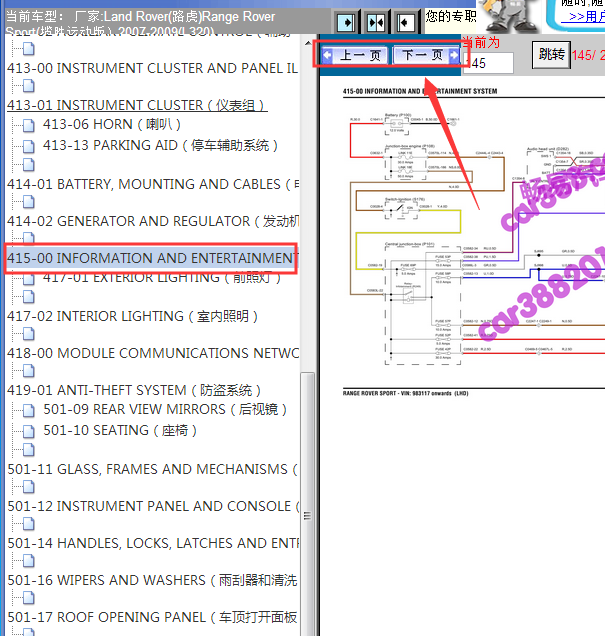Click page icon above 501-17 ROOF OPENING PANEL
Screen dimensions: 605x636
point(28,597)
